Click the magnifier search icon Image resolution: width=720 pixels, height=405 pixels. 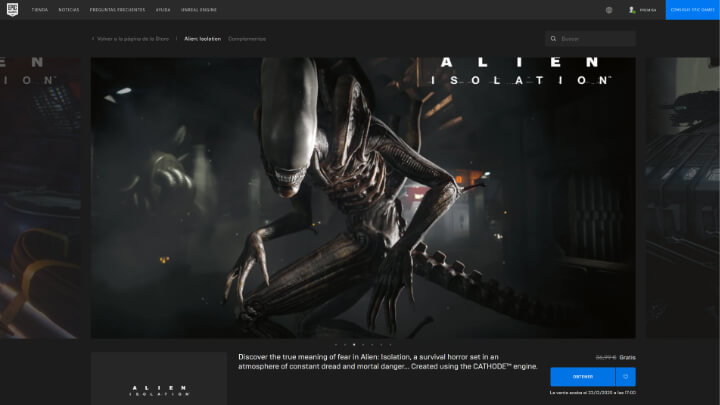pyautogui.click(x=553, y=39)
